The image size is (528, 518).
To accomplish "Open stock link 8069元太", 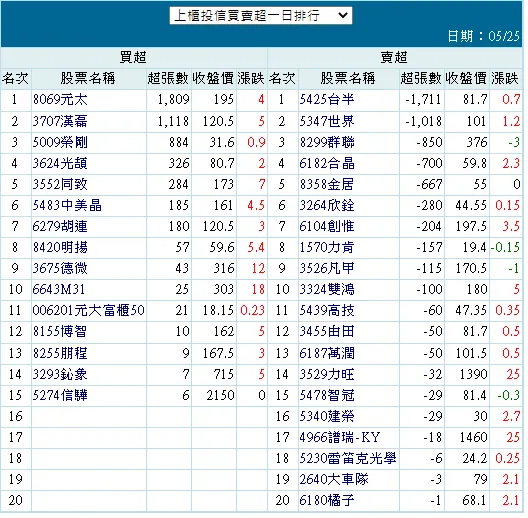I will point(60,100).
